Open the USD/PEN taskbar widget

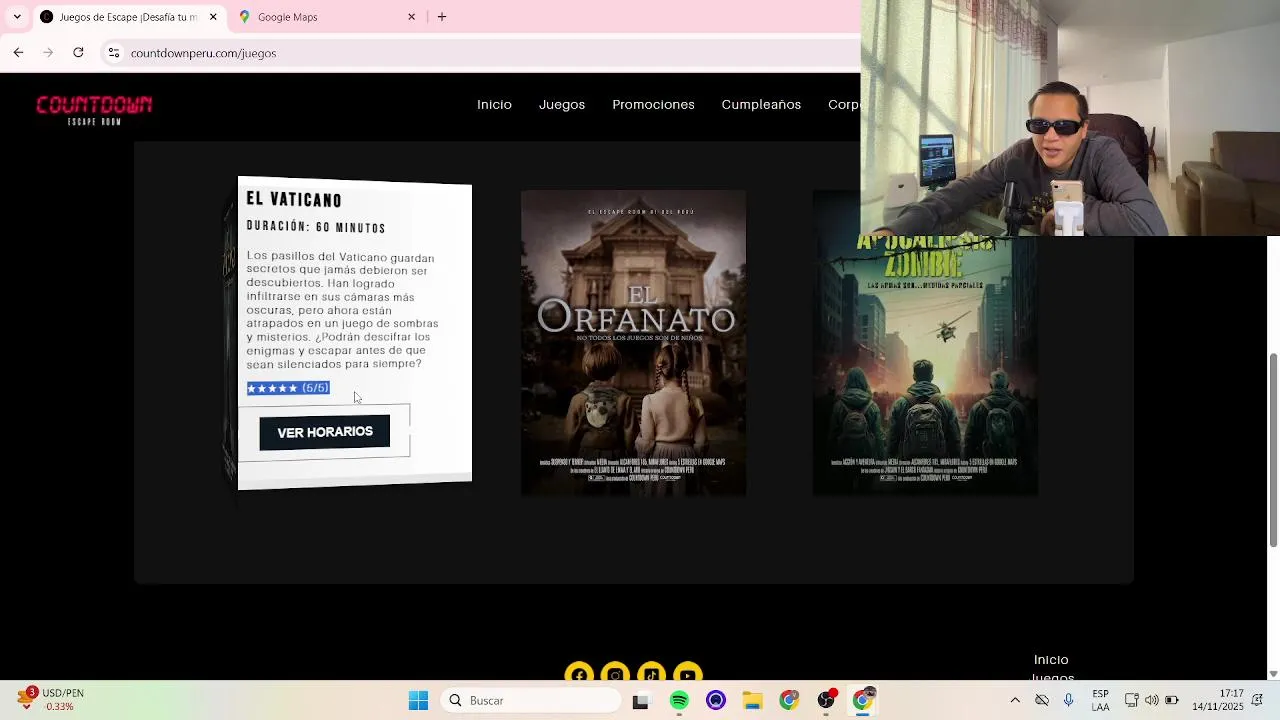pyautogui.click(x=50, y=700)
